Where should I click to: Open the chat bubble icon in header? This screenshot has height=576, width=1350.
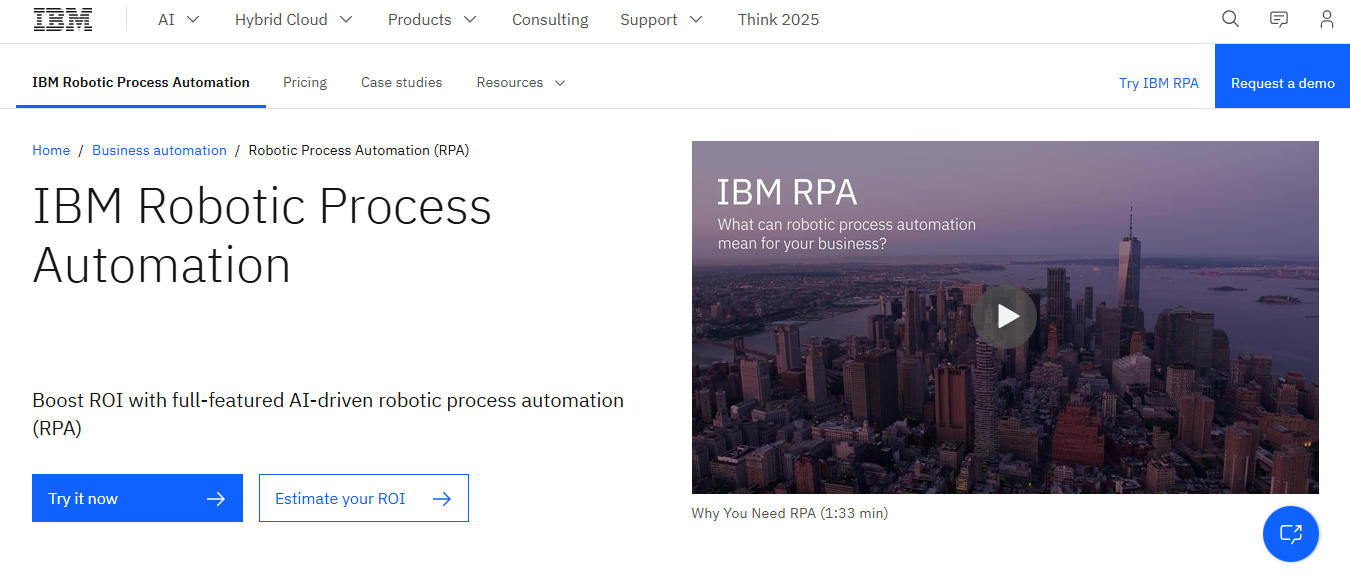[1278, 19]
